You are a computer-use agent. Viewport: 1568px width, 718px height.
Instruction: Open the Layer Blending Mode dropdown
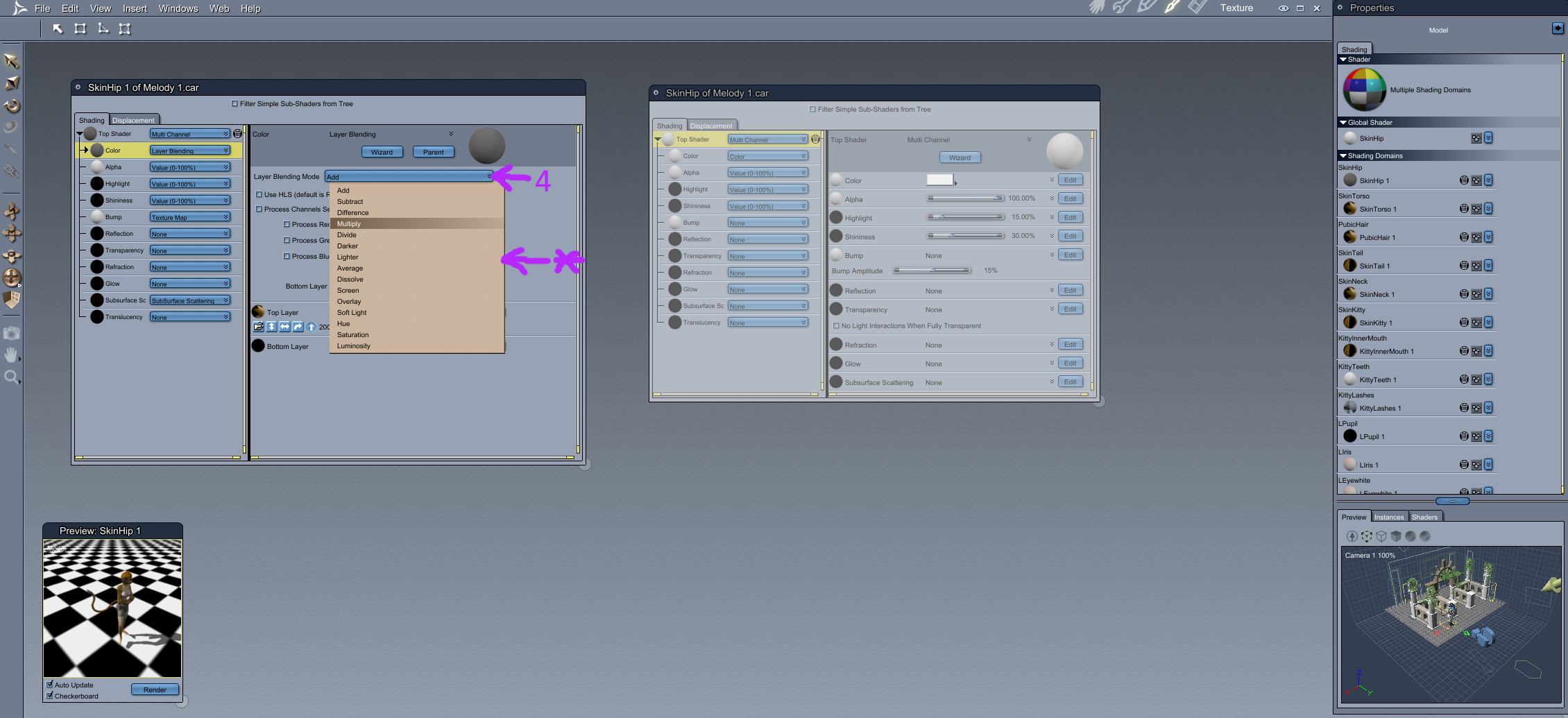(x=409, y=177)
